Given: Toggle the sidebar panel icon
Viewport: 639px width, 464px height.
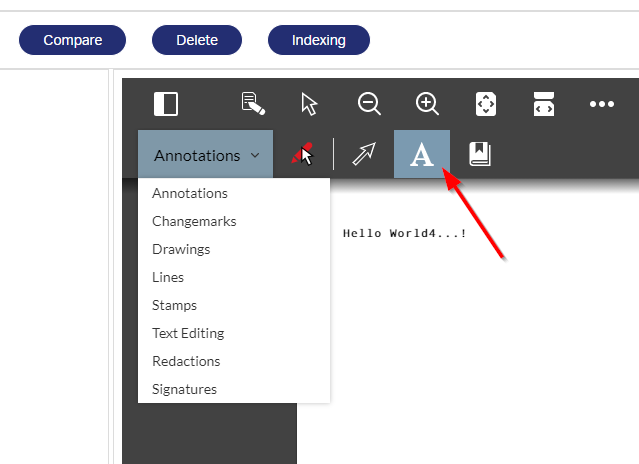Looking at the screenshot, I should [x=165, y=104].
